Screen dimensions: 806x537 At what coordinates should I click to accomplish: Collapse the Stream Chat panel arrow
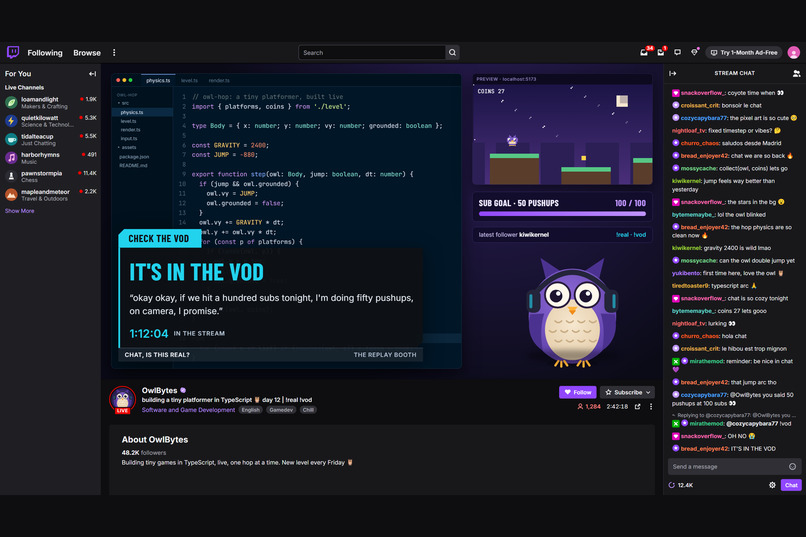(672, 73)
